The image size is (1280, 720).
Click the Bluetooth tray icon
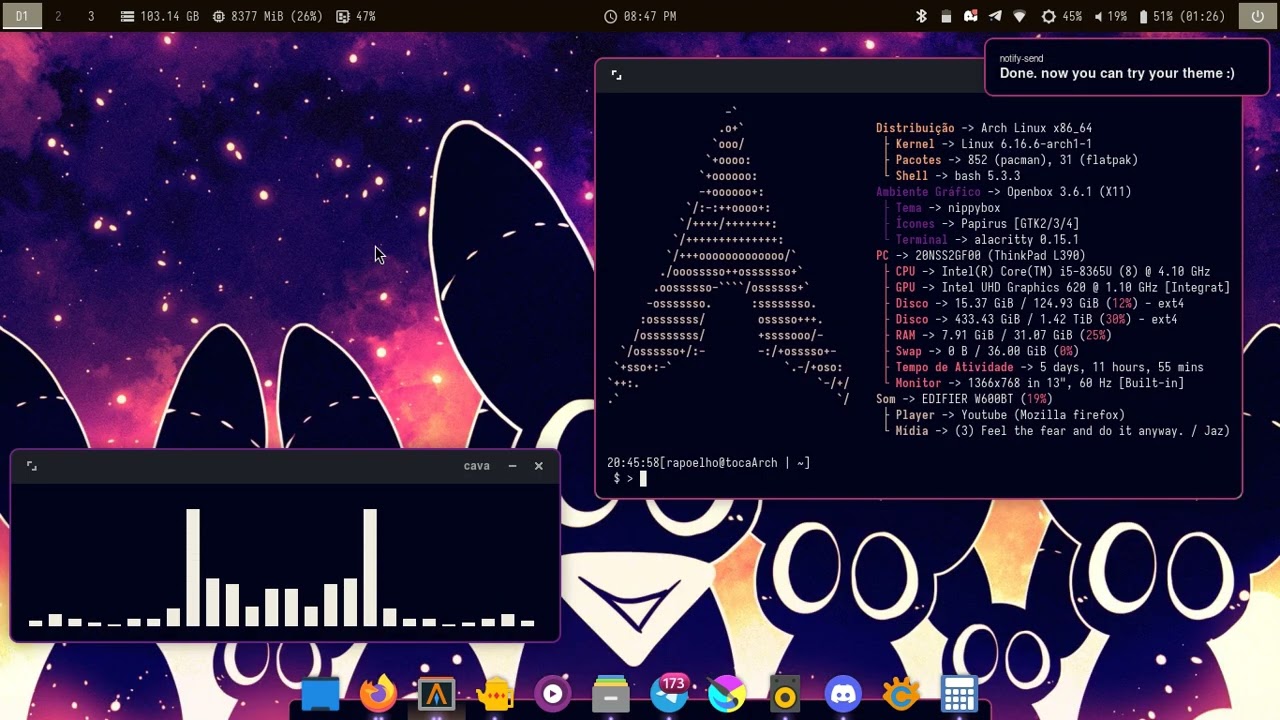point(922,16)
